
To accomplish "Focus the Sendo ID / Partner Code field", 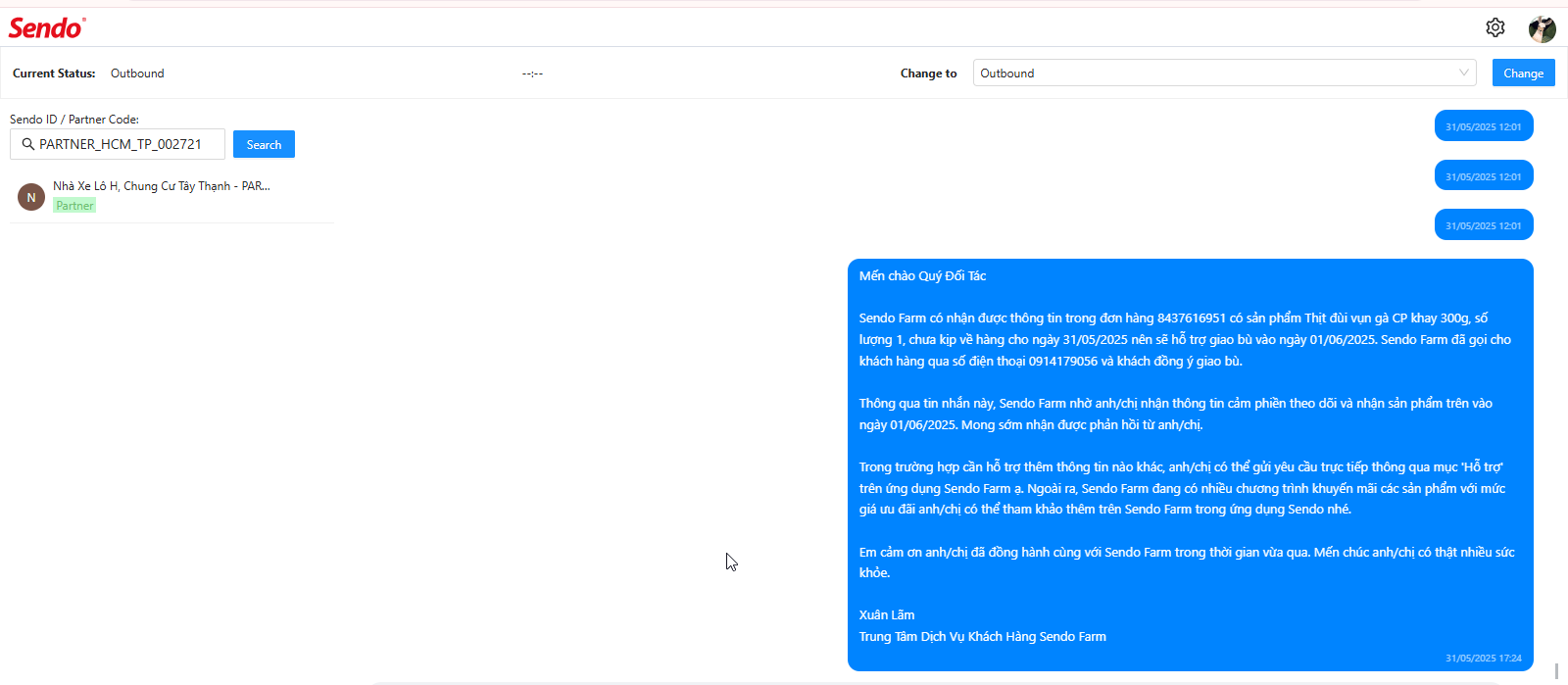I will tap(118, 144).
